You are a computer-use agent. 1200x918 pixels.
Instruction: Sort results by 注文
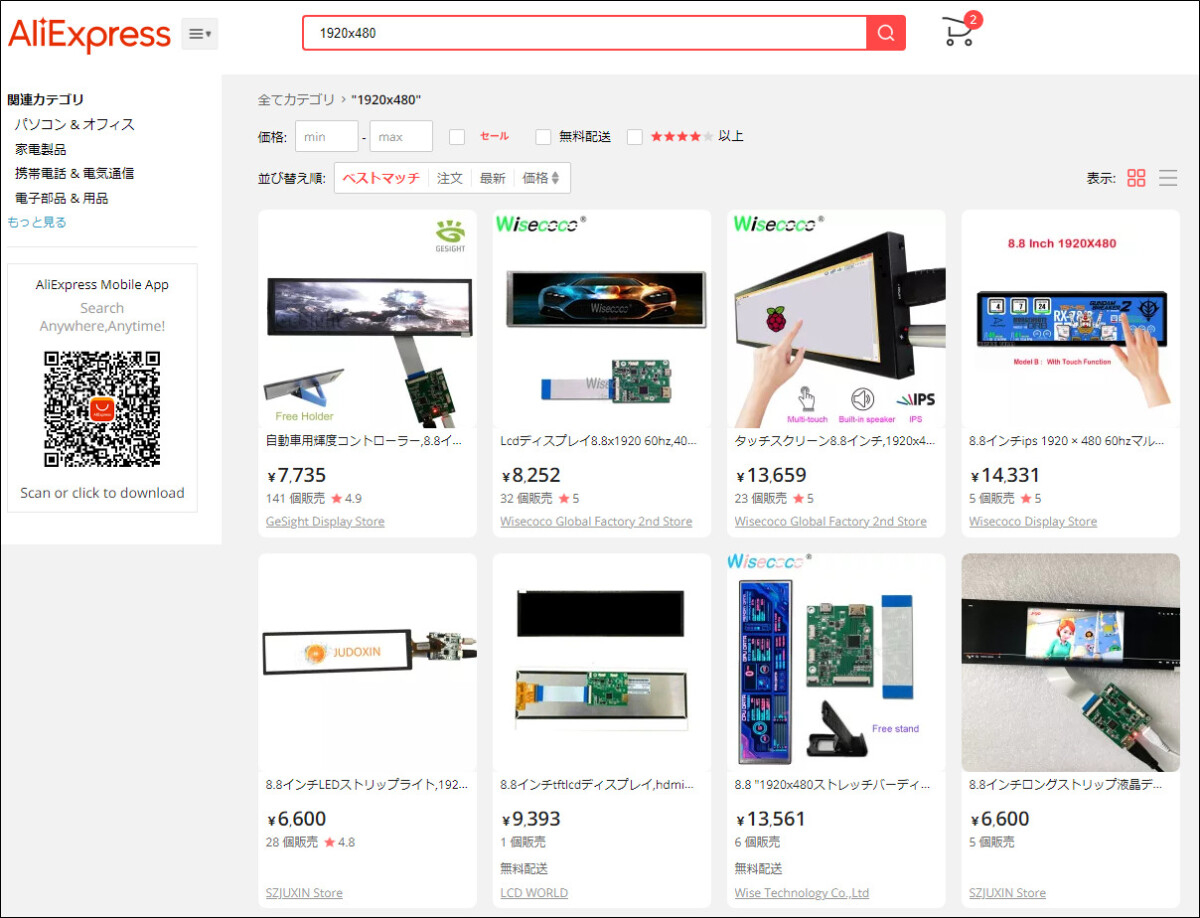click(x=450, y=178)
